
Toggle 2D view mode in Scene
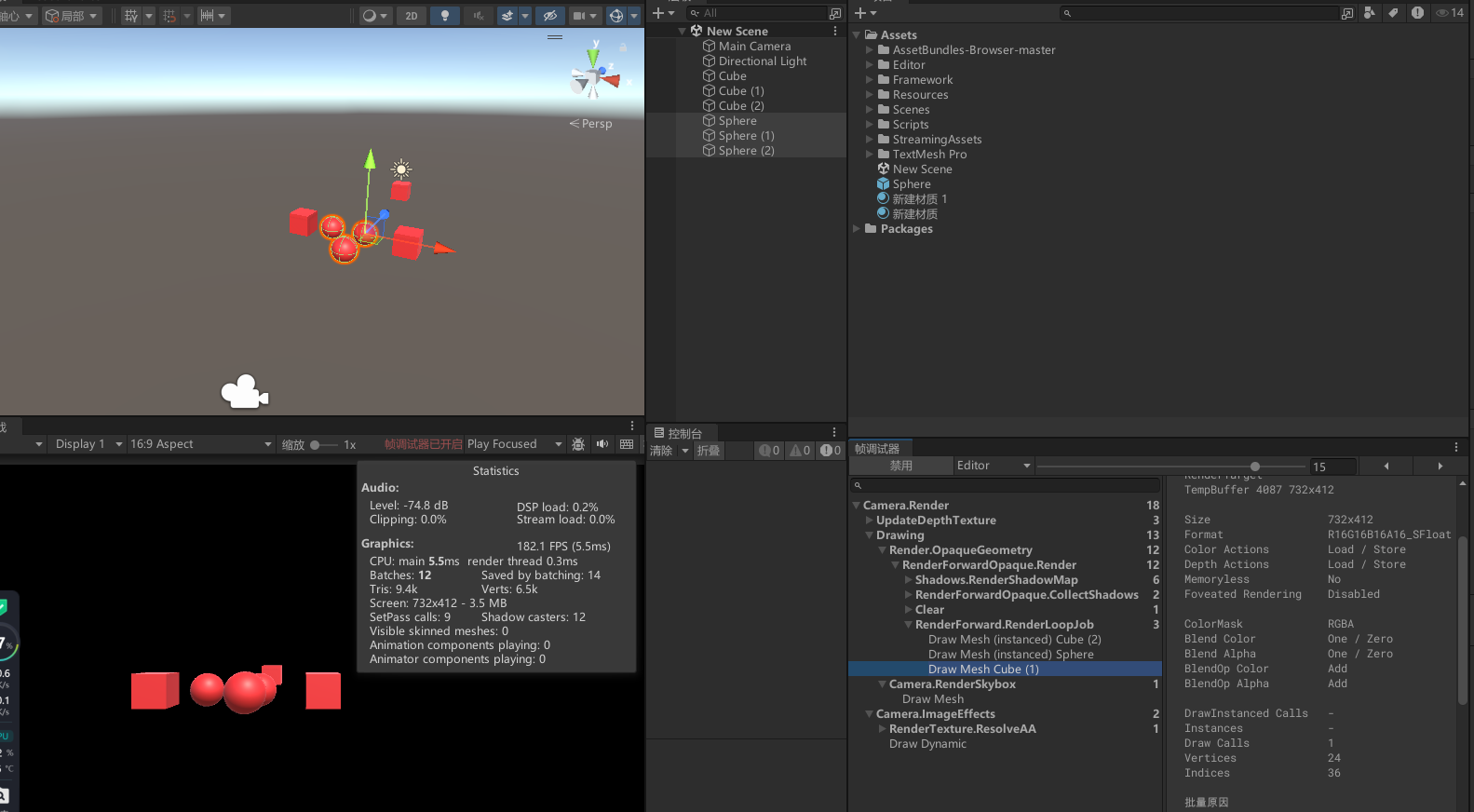click(x=411, y=16)
